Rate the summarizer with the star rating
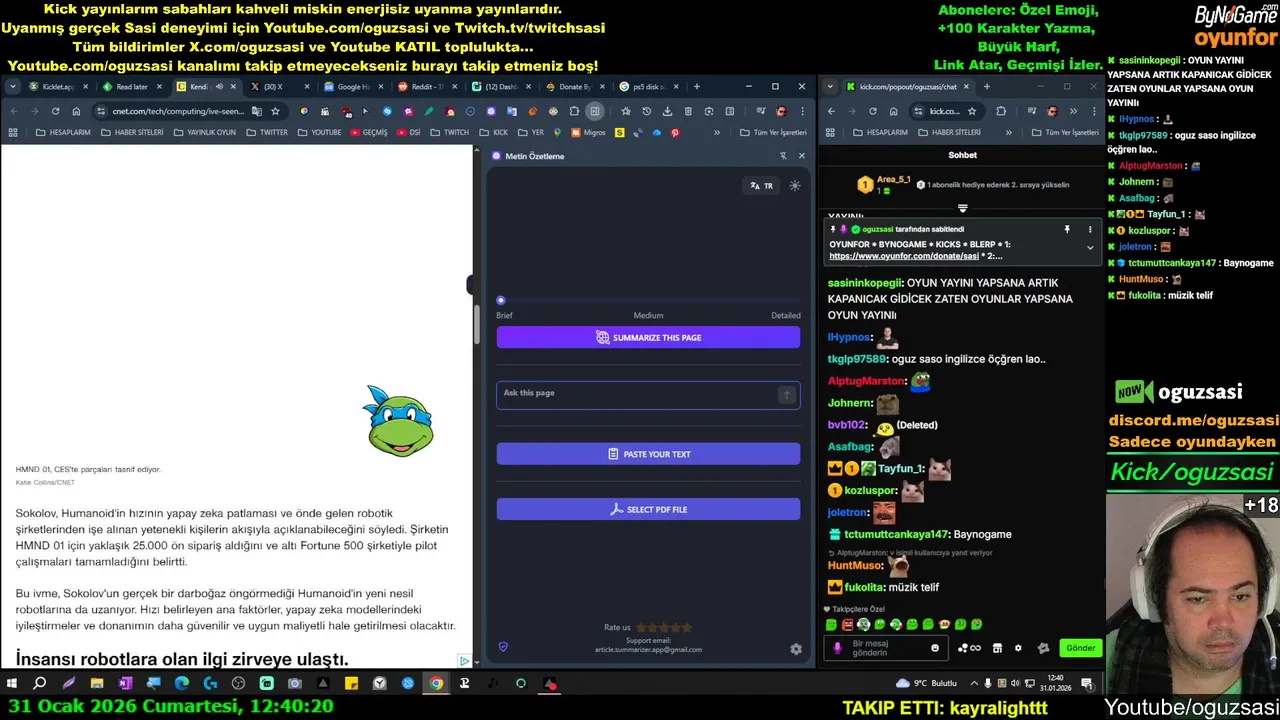The height and width of the screenshot is (720, 1280). point(664,628)
